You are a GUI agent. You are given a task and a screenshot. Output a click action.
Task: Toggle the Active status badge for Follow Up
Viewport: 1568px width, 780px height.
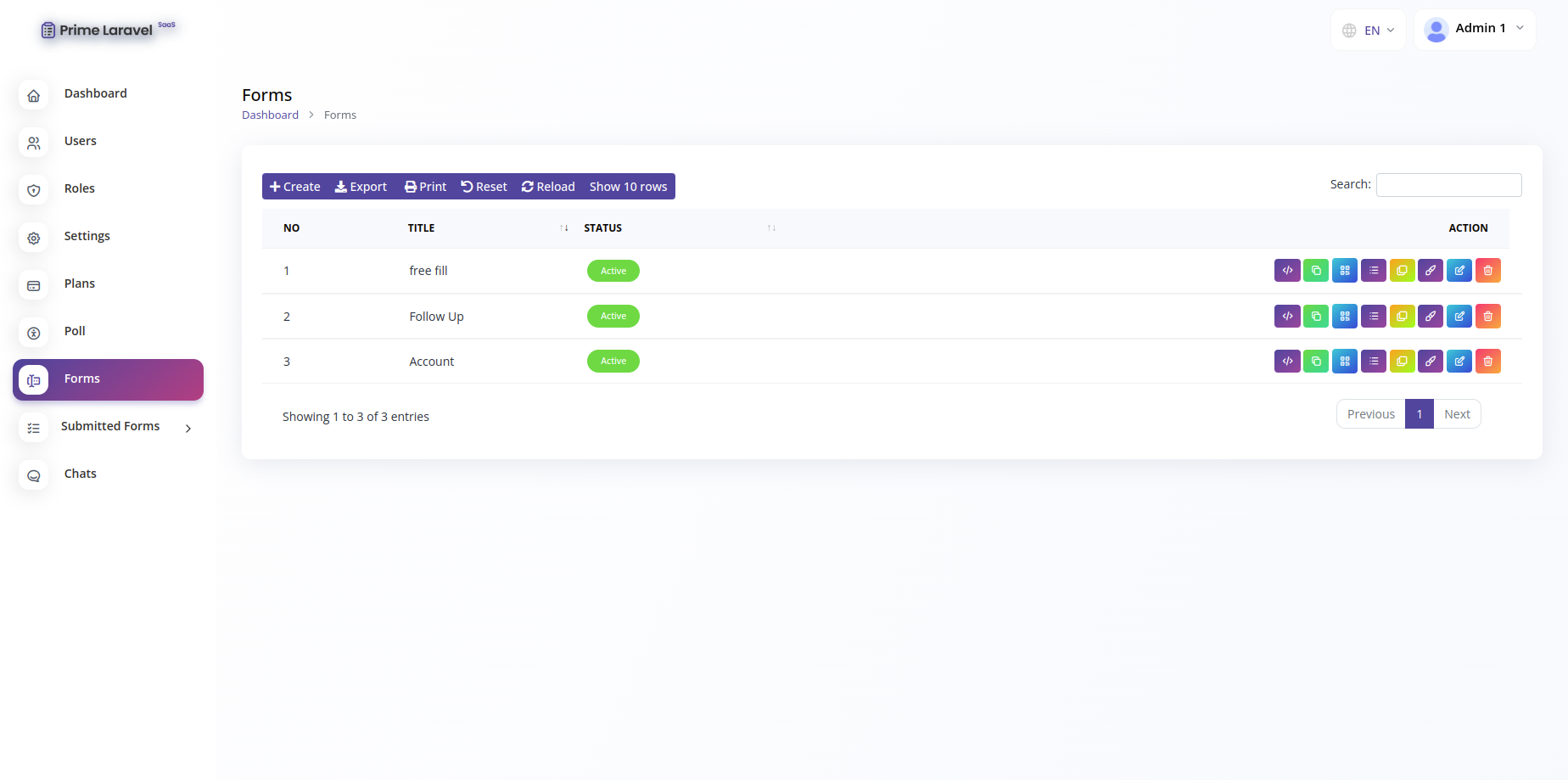(613, 317)
